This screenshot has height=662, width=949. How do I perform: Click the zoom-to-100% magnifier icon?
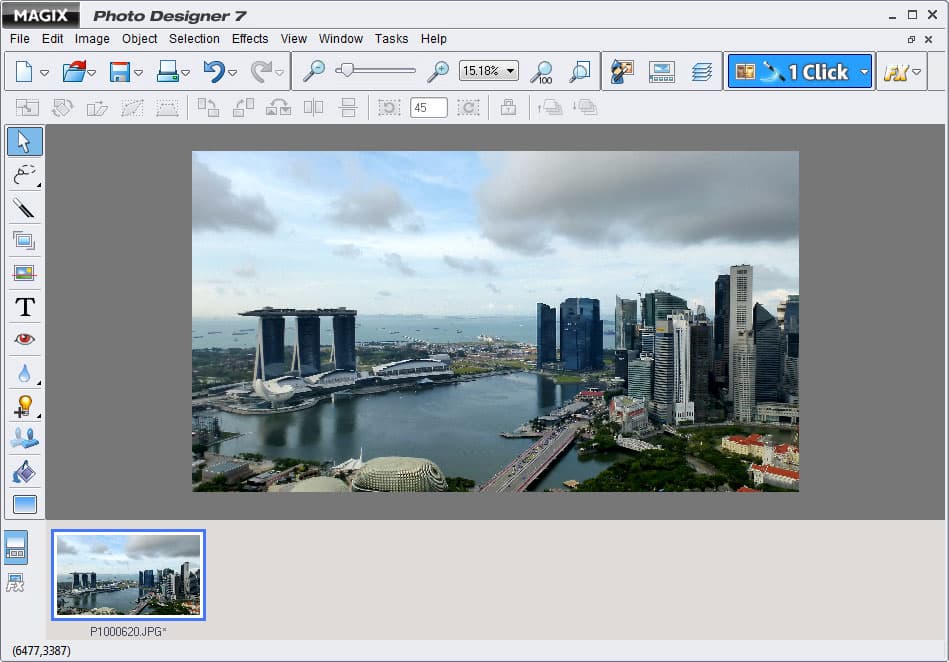(x=541, y=72)
